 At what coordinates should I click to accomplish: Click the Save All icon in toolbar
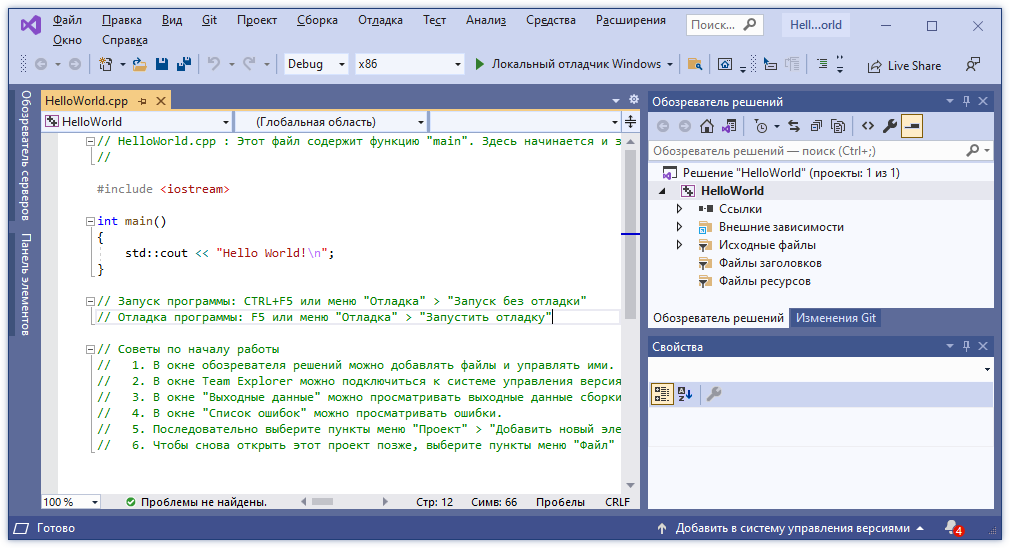click(x=183, y=64)
